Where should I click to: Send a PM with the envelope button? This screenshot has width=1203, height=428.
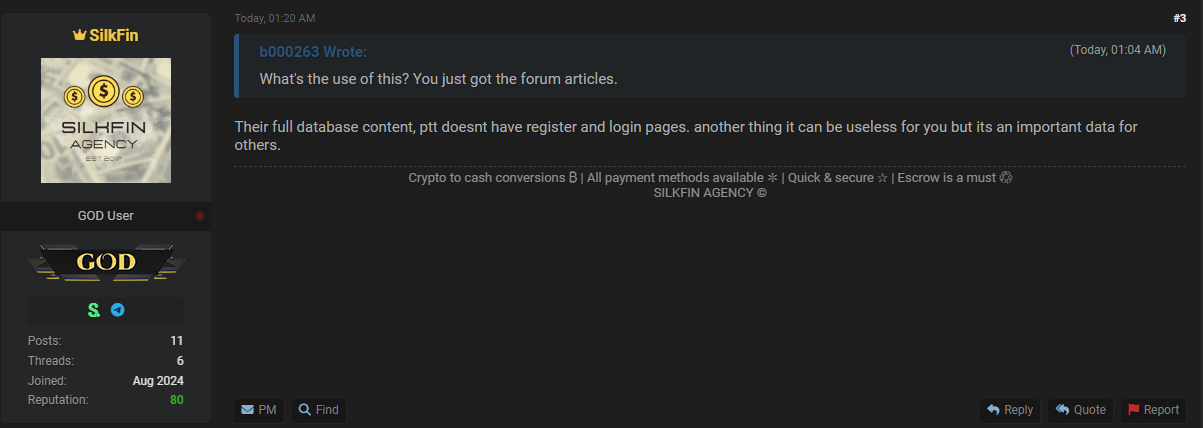[259, 410]
